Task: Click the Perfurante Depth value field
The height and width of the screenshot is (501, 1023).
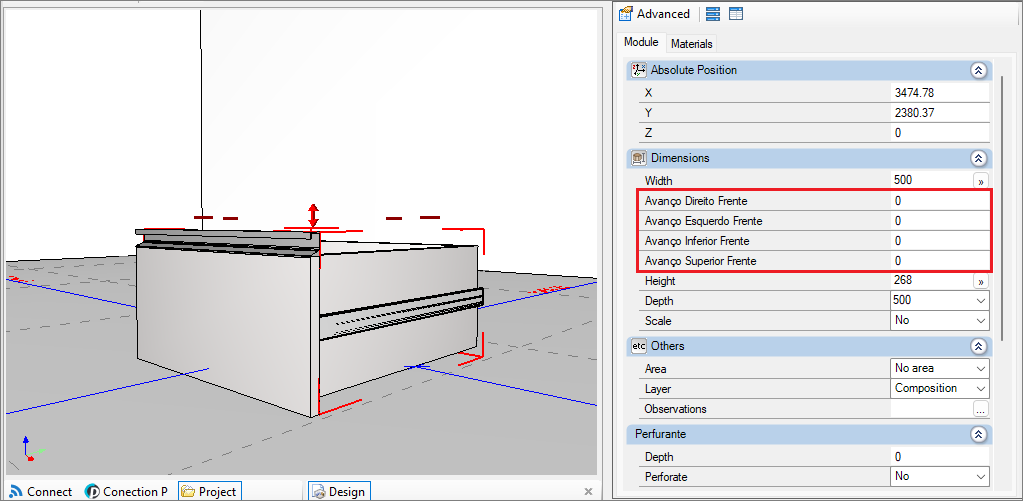Action: click(939, 457)
